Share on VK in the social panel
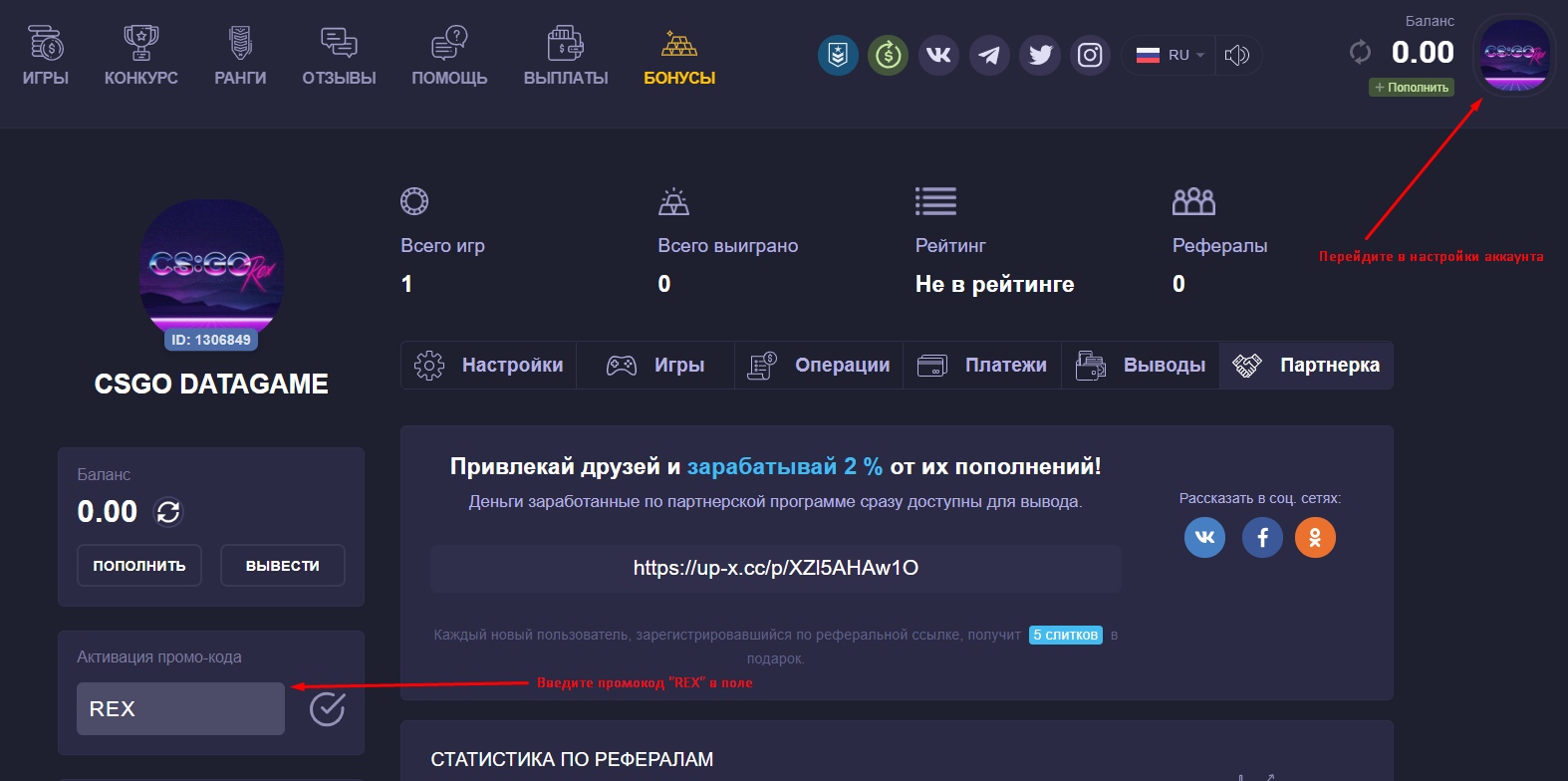1568x781 pixels. click(1204, 538)
